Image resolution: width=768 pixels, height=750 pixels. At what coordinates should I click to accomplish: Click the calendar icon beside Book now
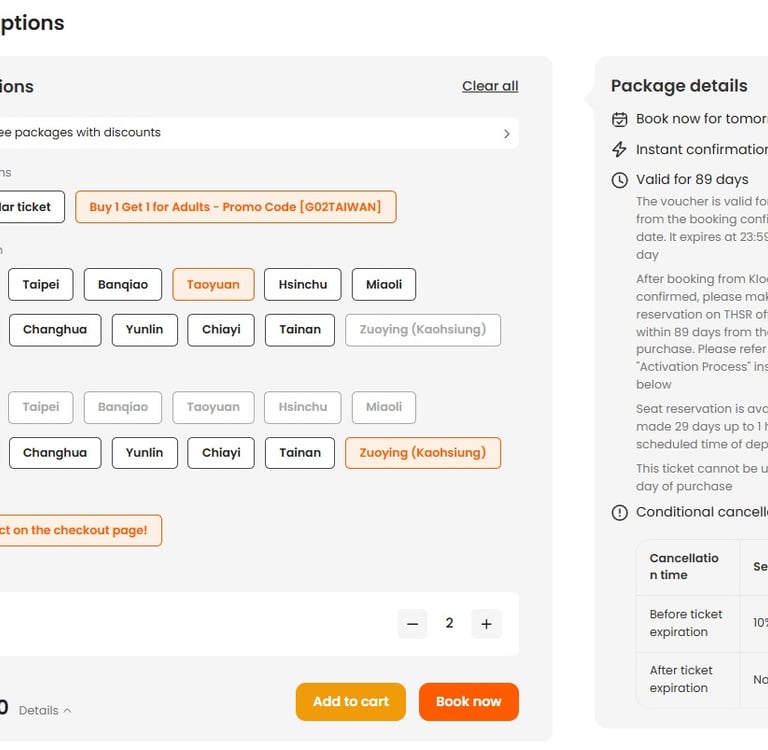(x=620, y=119)
